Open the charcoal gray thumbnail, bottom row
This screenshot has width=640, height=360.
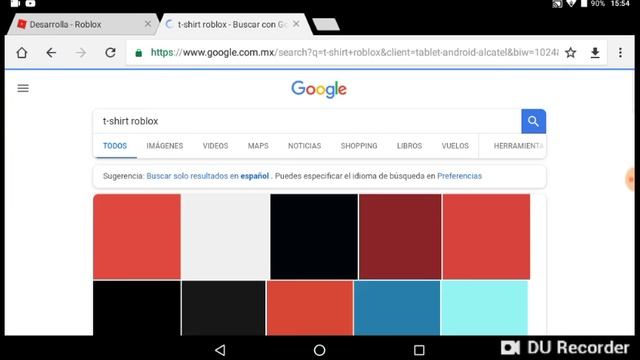click(224, 308)
